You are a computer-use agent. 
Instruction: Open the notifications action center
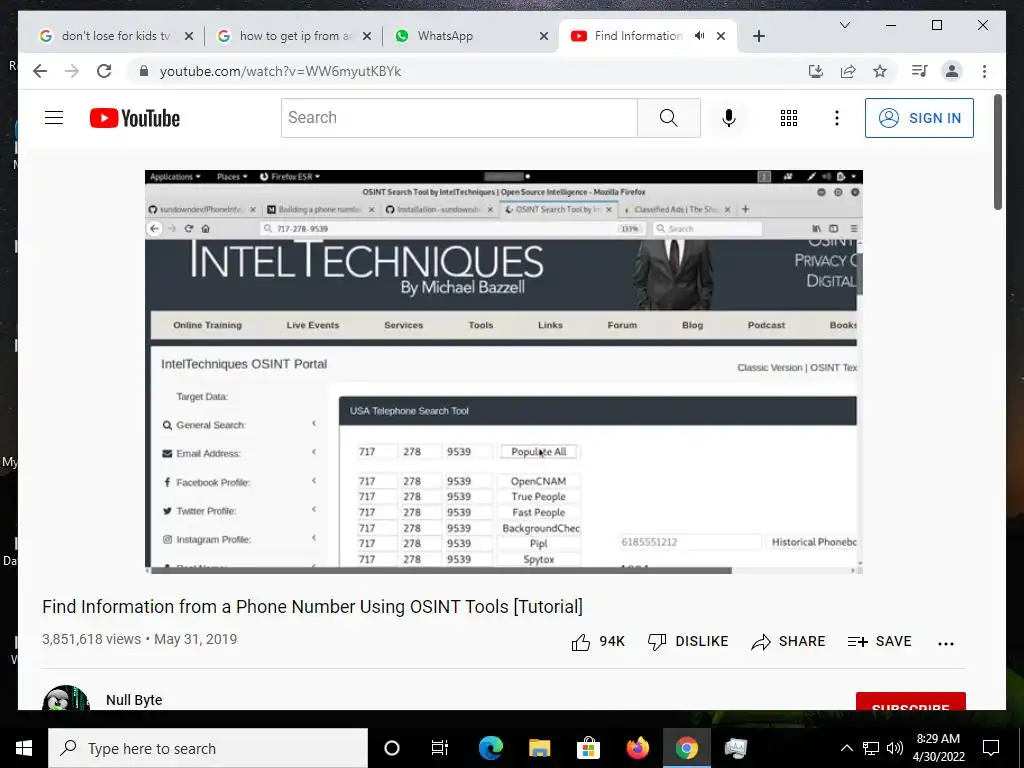click(x=991, y=748)
